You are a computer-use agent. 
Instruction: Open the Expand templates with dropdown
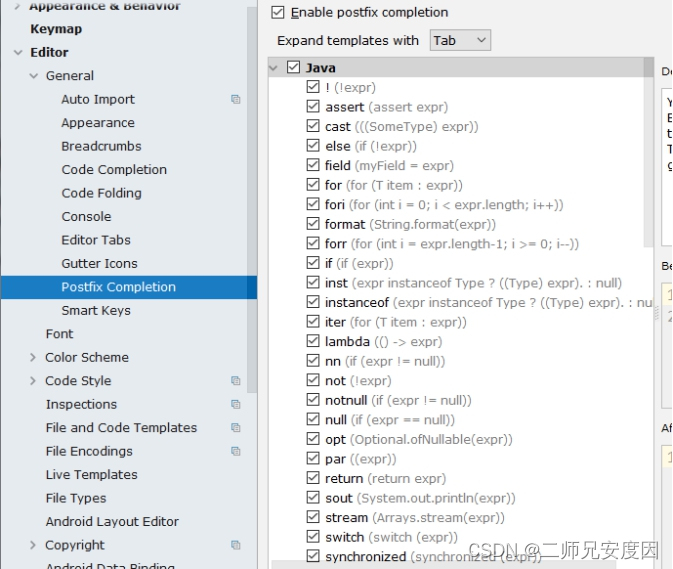[x=460, y=40]
